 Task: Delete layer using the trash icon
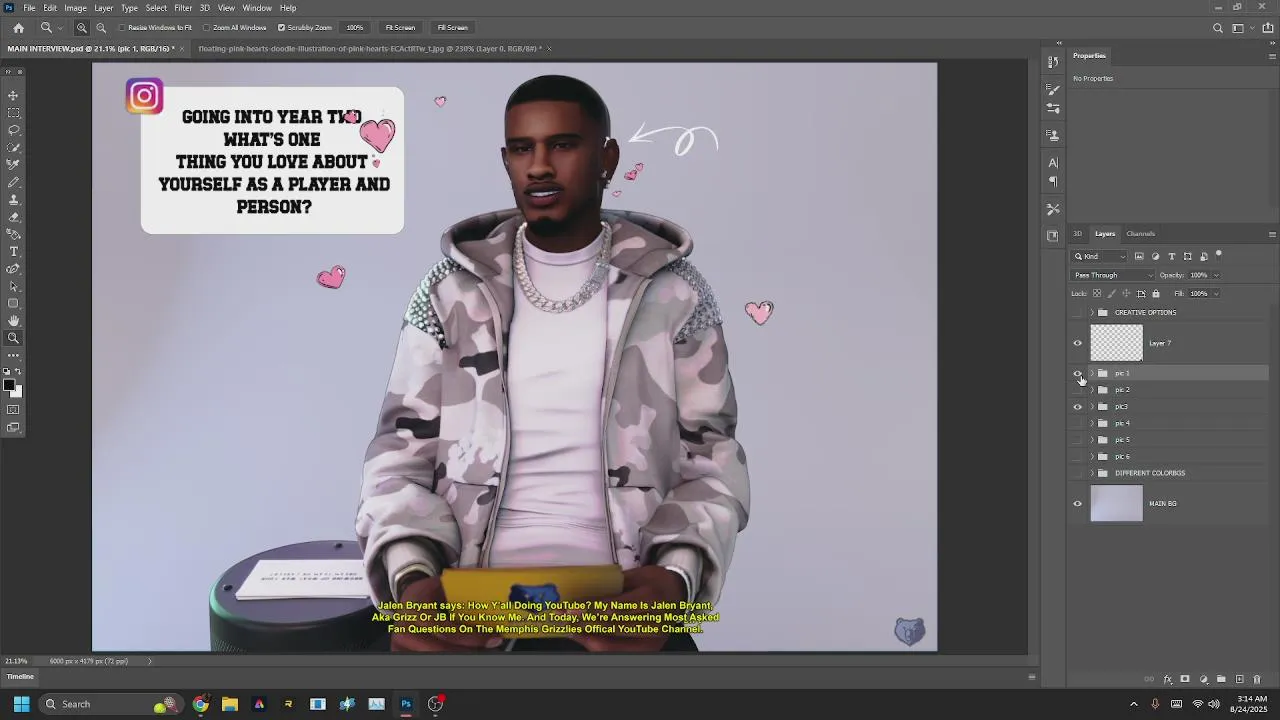1257,679
